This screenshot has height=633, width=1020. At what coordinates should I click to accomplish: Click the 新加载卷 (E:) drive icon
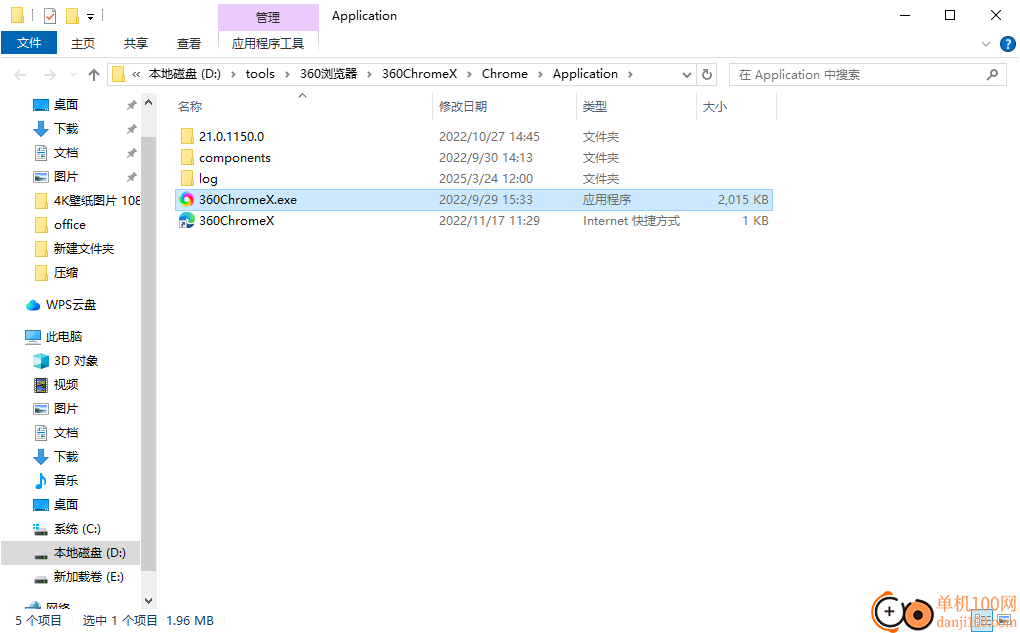pyautogui.click(x=41, y=578)
